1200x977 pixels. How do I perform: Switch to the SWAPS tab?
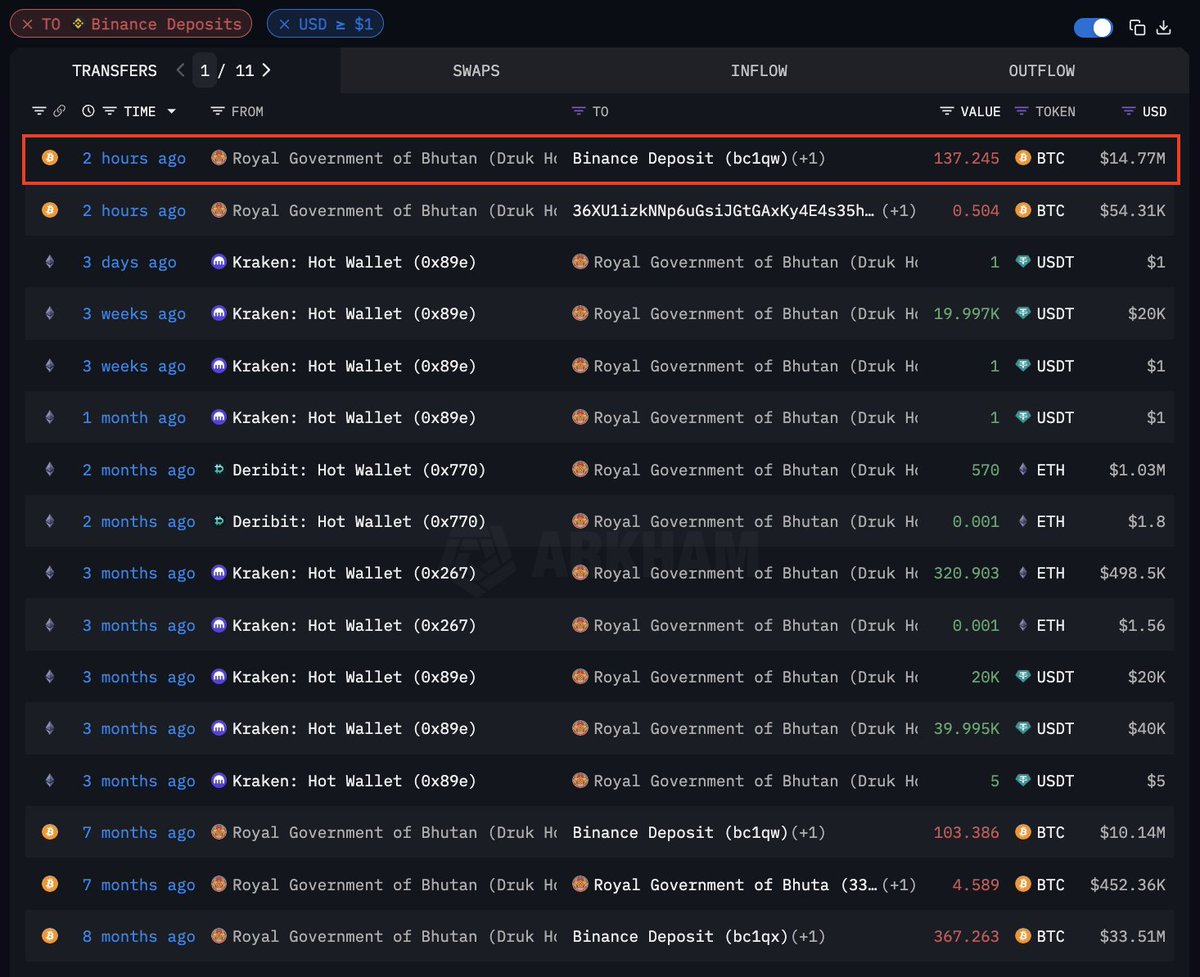475,70
